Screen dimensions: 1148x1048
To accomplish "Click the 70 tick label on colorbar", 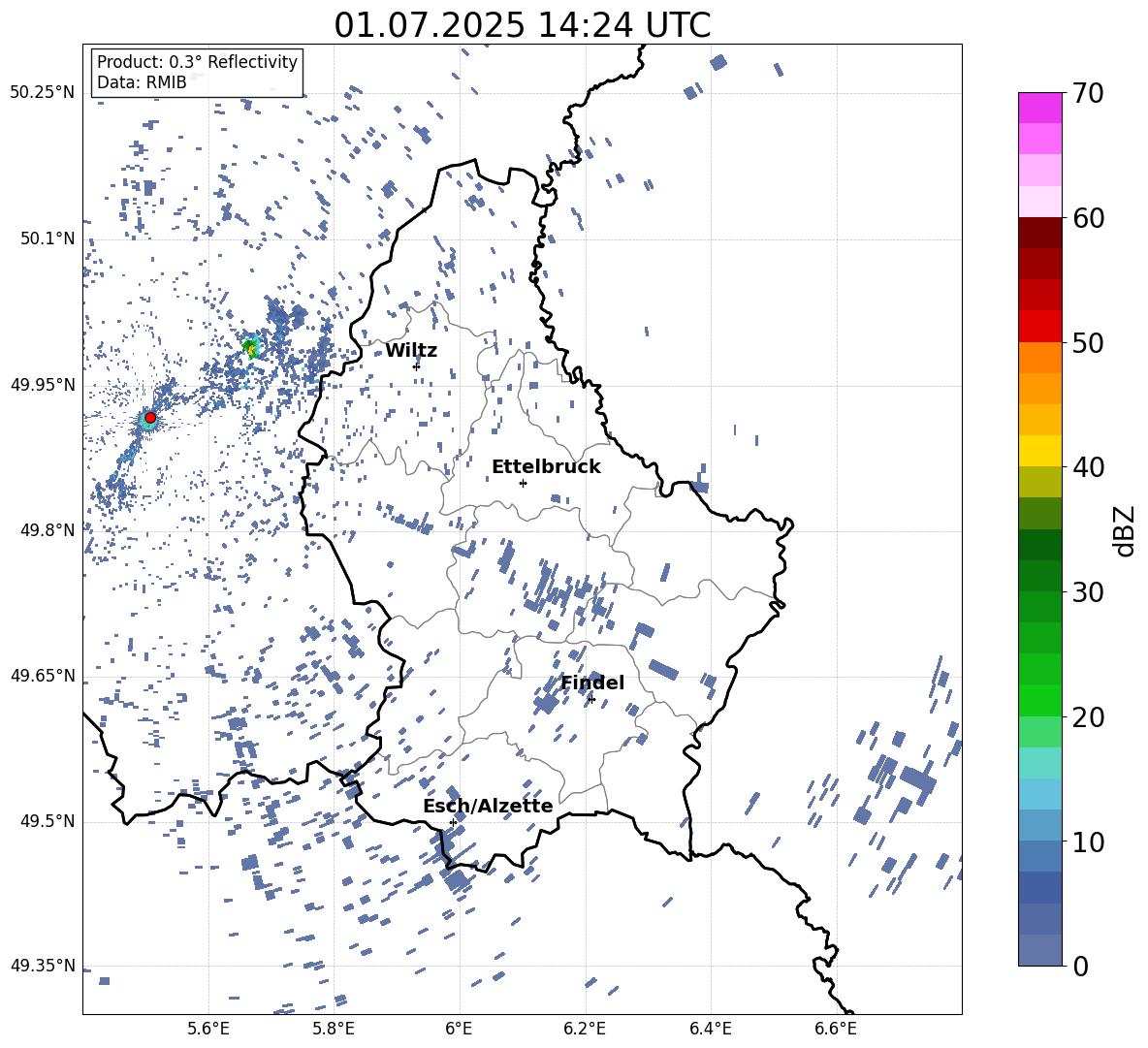I will point(1088,94).
